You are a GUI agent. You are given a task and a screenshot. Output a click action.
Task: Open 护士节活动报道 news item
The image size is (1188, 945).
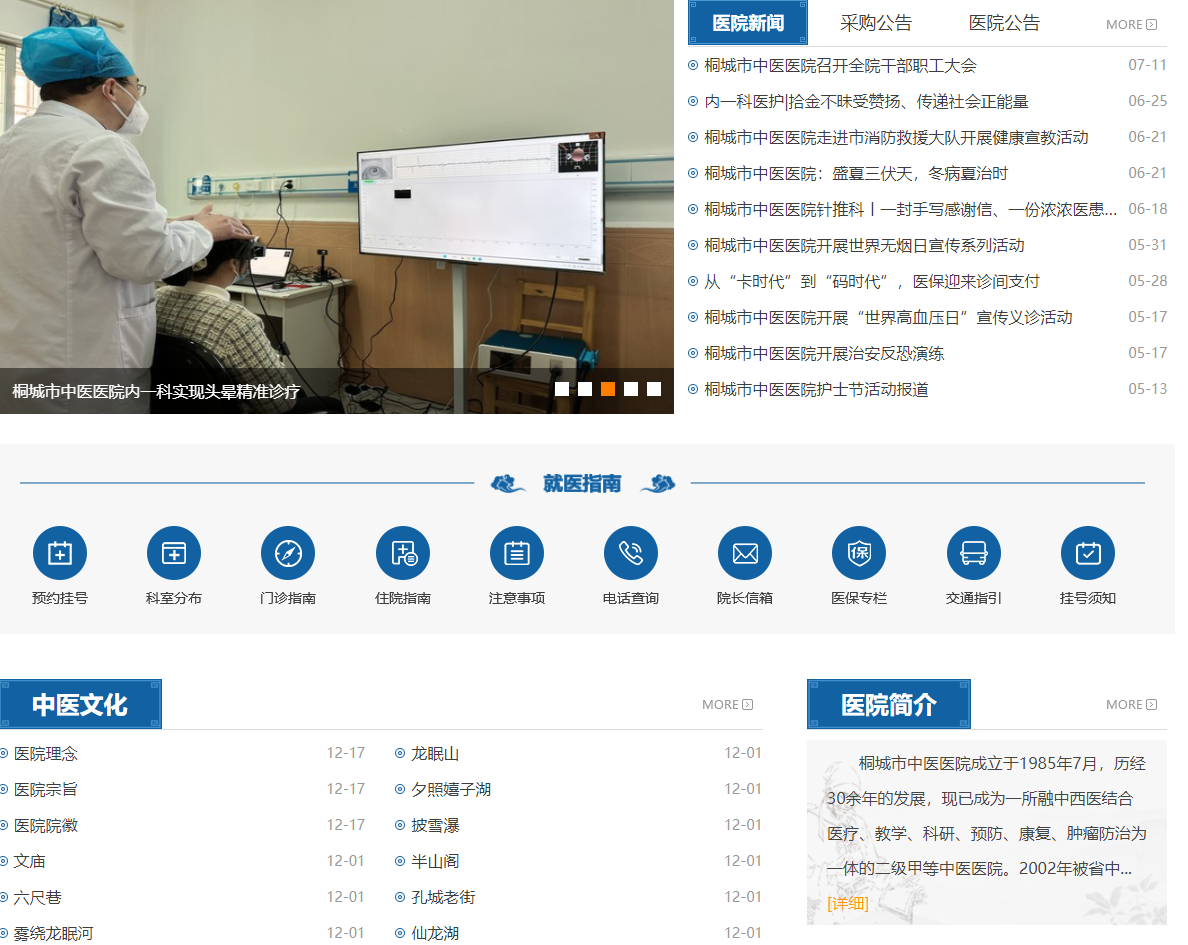tap(816, 389)
